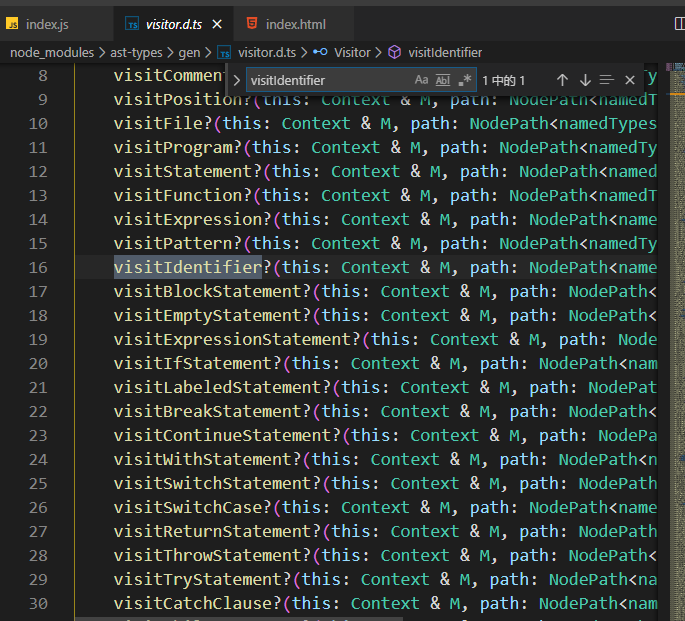
Task: Click the method cube icon in breadcrumb
Action: (x=394, y=52)
